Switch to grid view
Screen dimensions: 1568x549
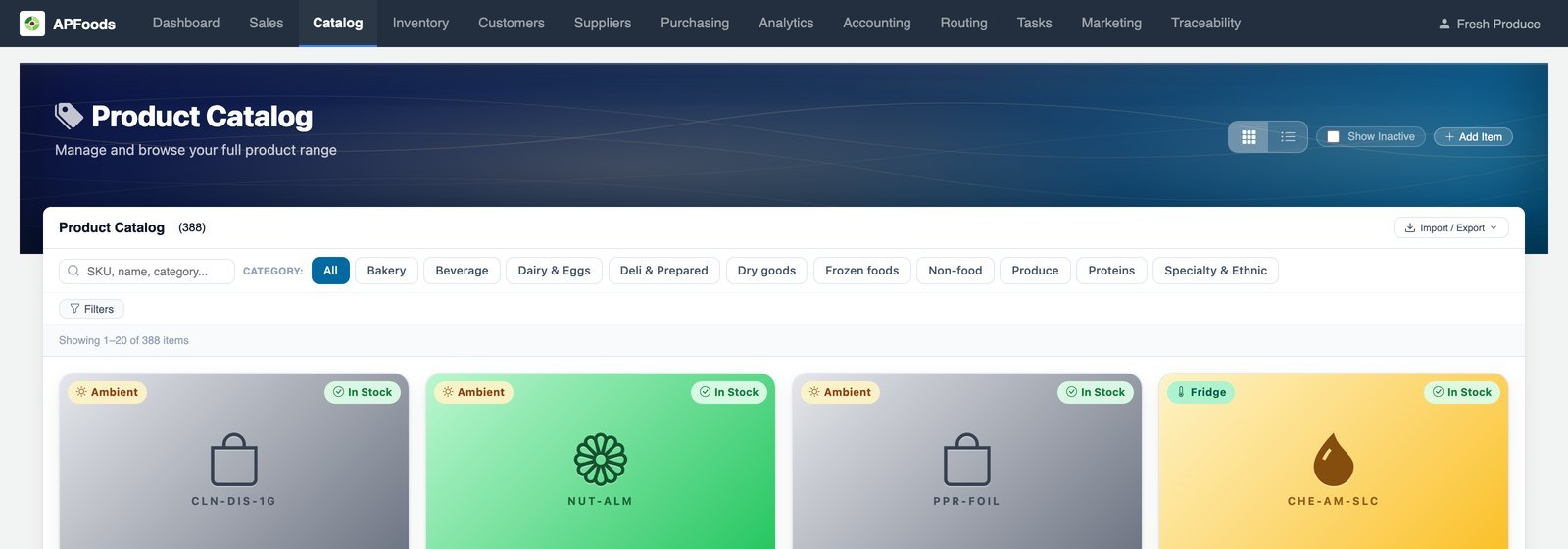(x=1249, y=137)
